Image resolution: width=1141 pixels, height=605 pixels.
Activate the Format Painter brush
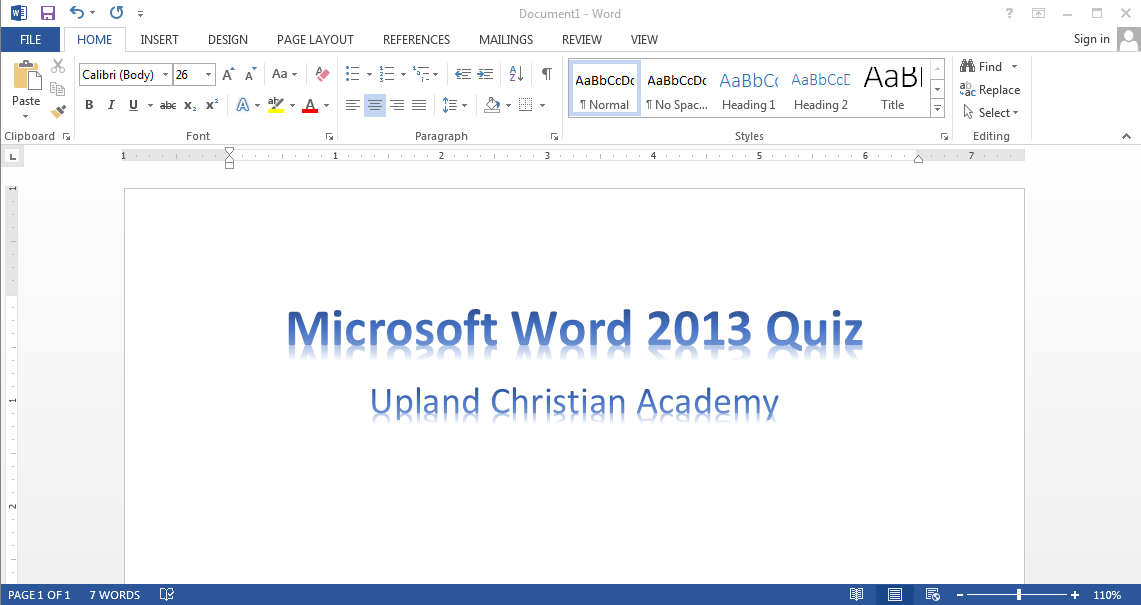[58, 111]
